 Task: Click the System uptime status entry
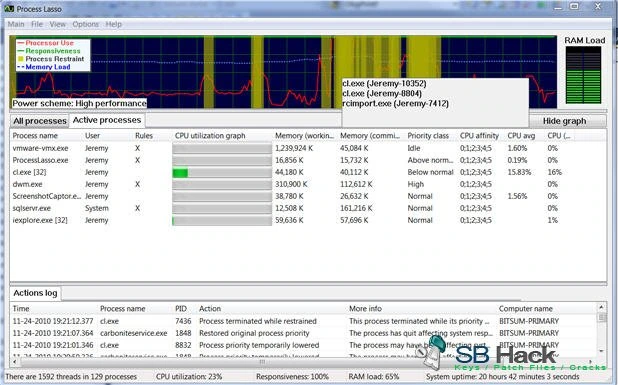coord(503,377)
